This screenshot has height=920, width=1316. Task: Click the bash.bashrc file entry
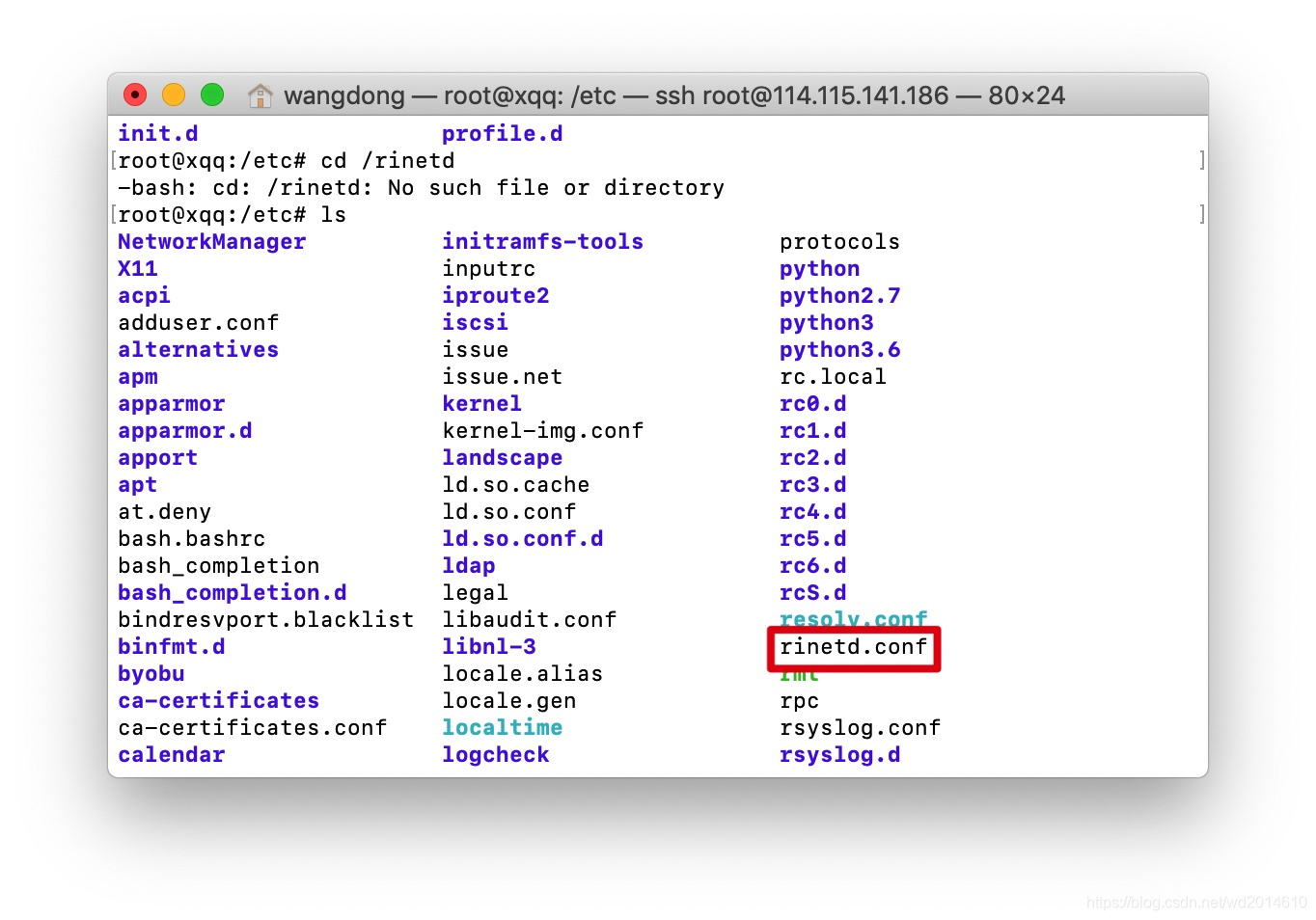[x=192, y=539]
